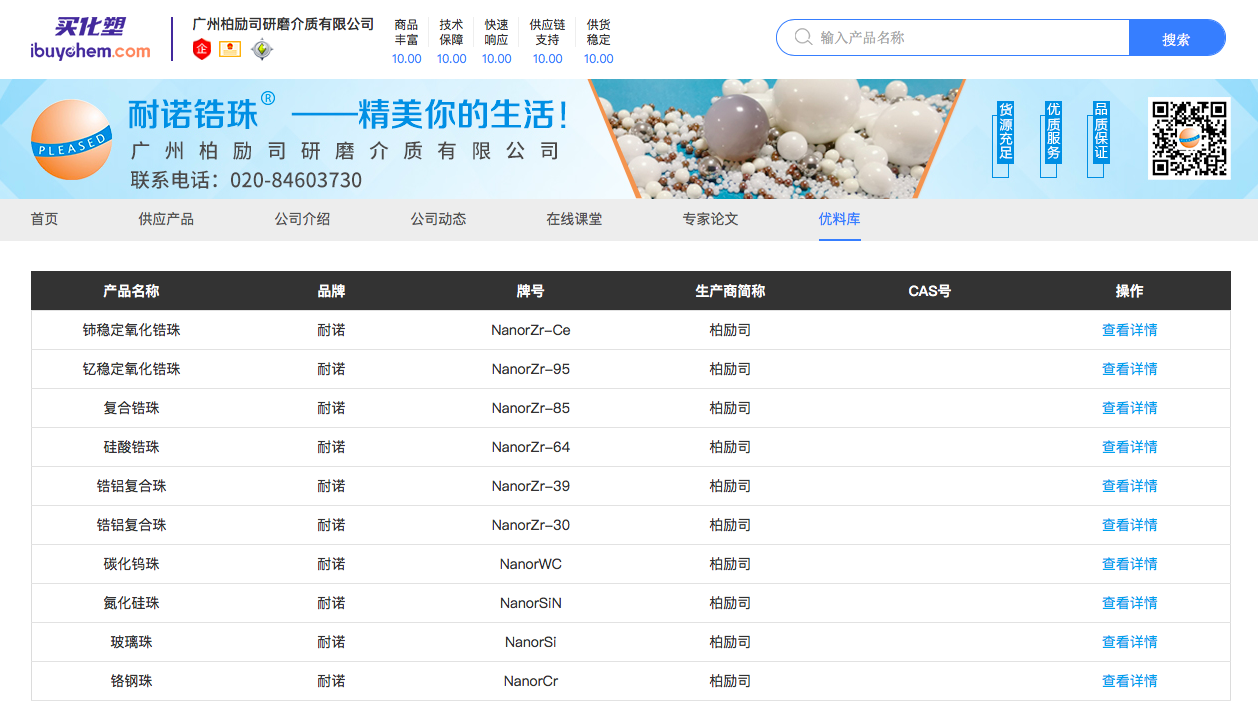Click grade code NanorSiN
Image resolution: width=1258 pixels, height=728 pixels.
(x=531, y=603)
